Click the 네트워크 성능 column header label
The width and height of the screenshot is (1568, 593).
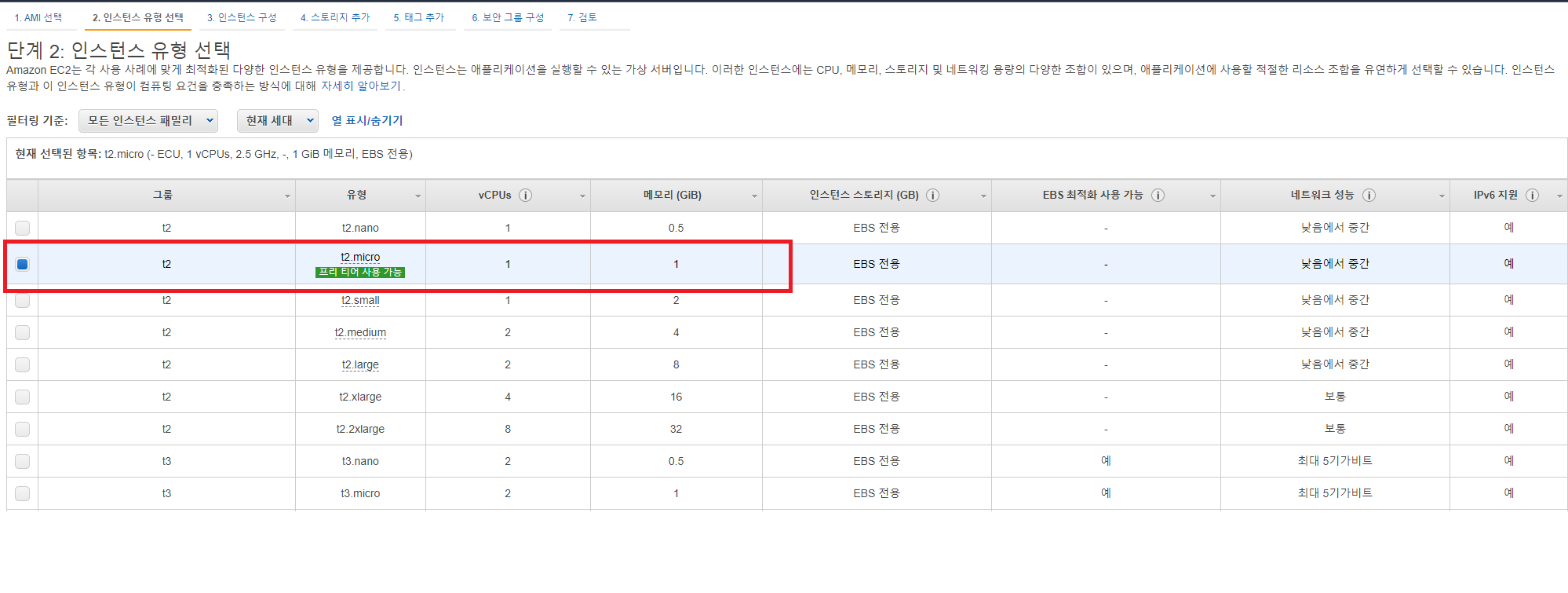coord(1322,195)
